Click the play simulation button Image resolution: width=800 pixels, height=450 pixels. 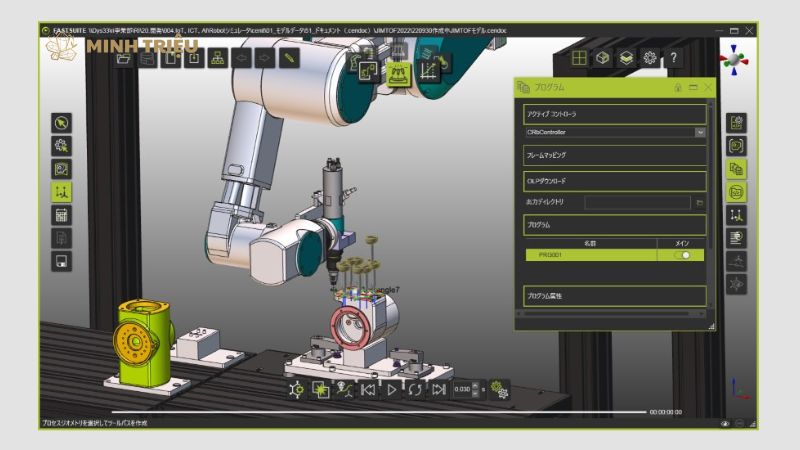tap(391, 390)
